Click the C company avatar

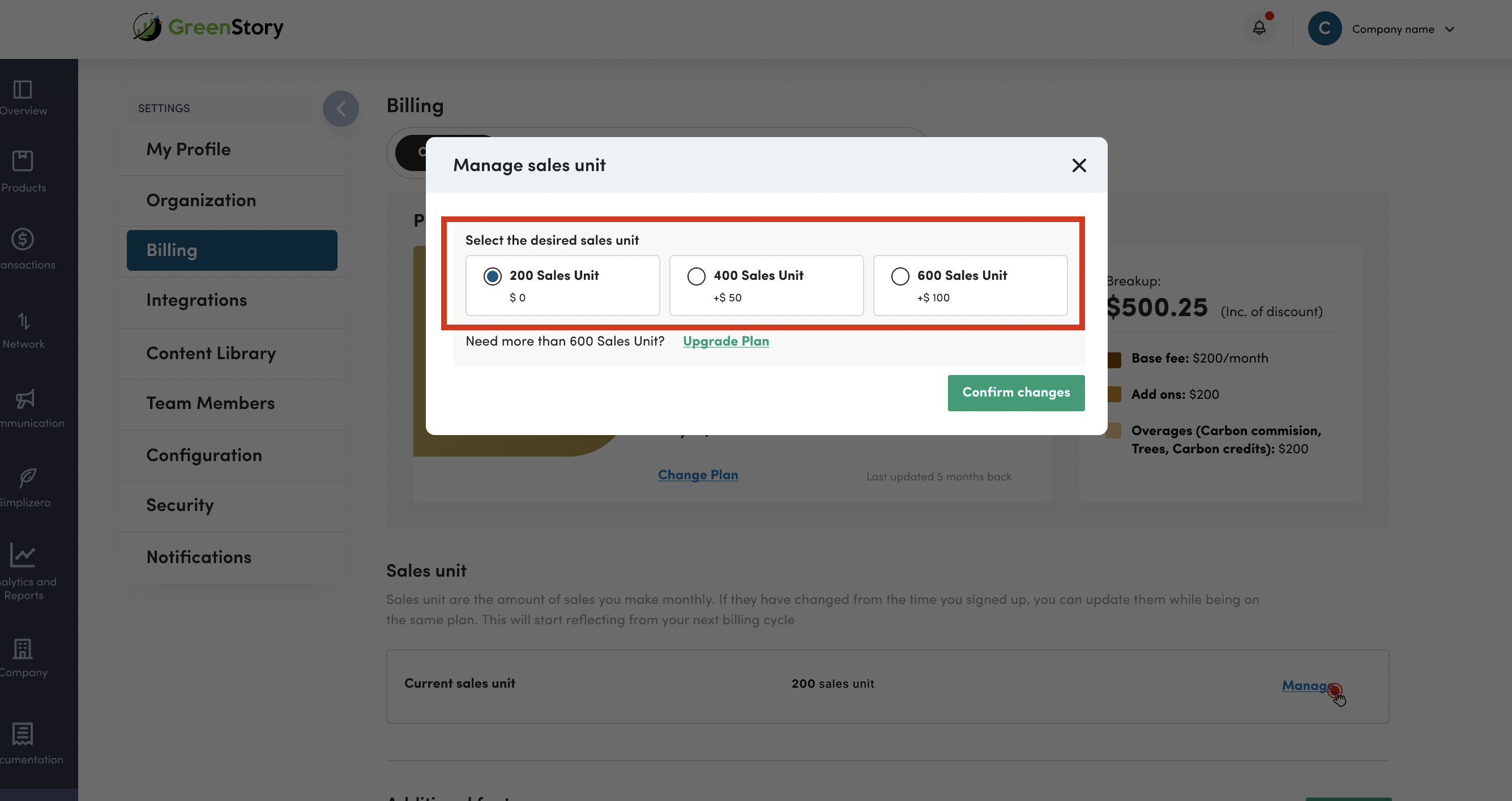(1324, 28)
